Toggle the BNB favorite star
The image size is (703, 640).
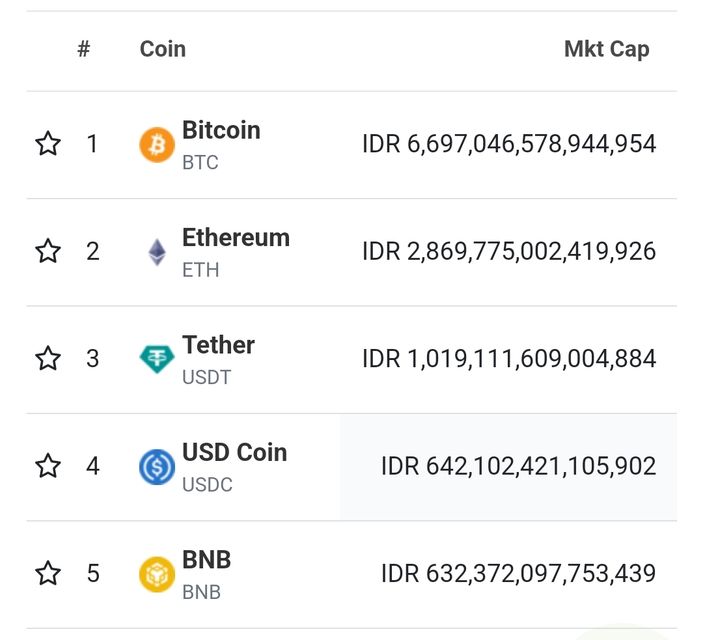[x=48, y=573]
